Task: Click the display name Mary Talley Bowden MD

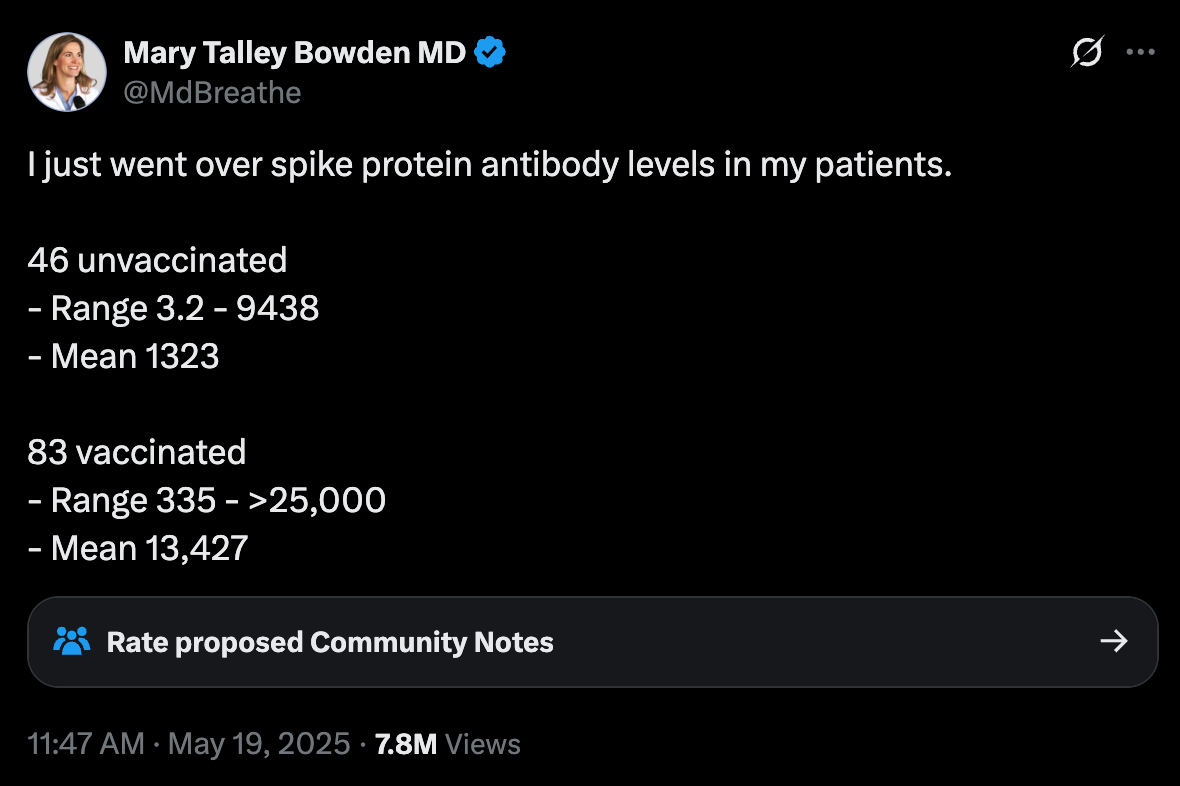Action: 294,53
